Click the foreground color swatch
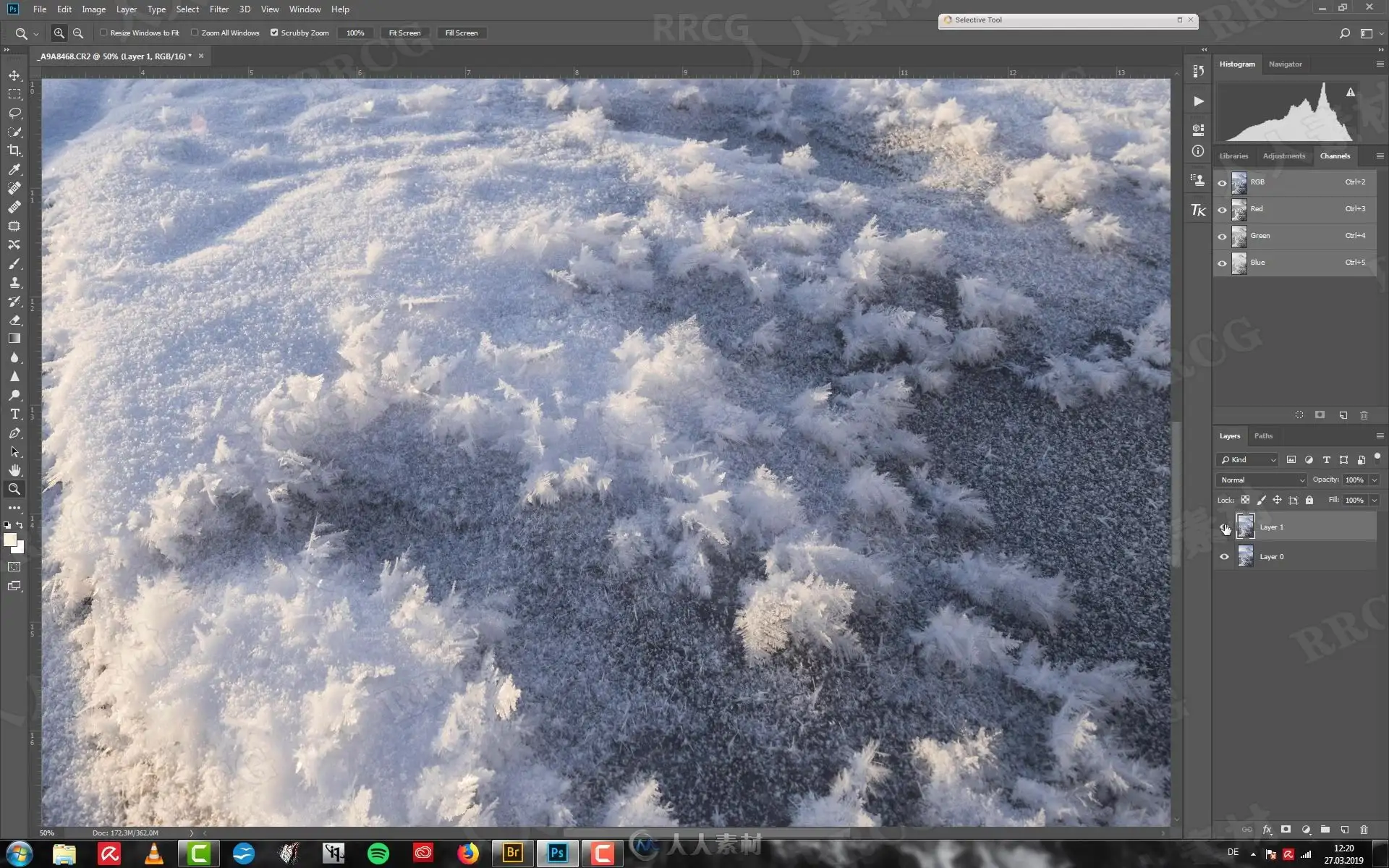The width and height of the screenshot is (1389, 868). tap(10, 540)
